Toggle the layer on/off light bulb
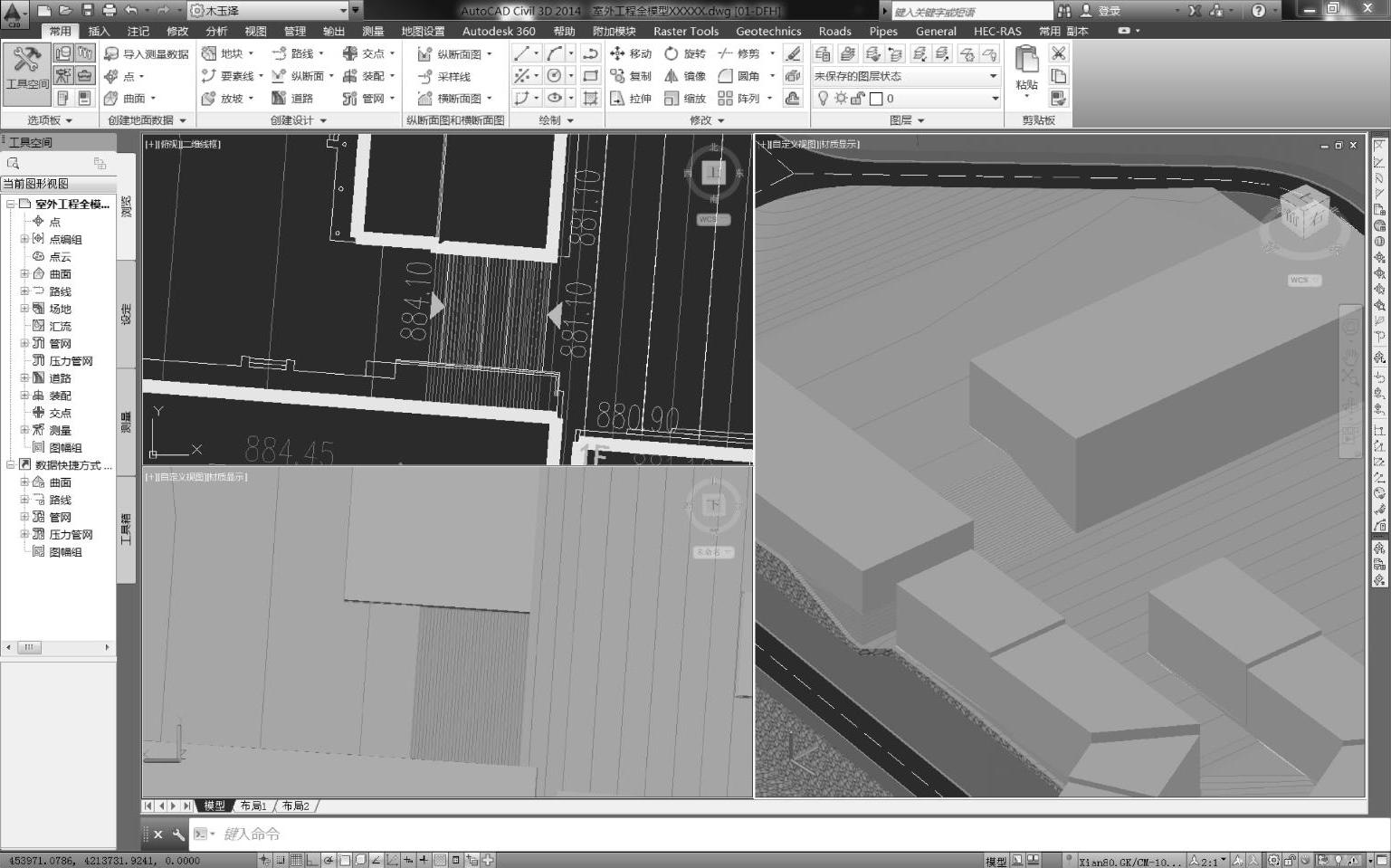This screenshot has width=1391, height=868. click(x=823, y=99)
